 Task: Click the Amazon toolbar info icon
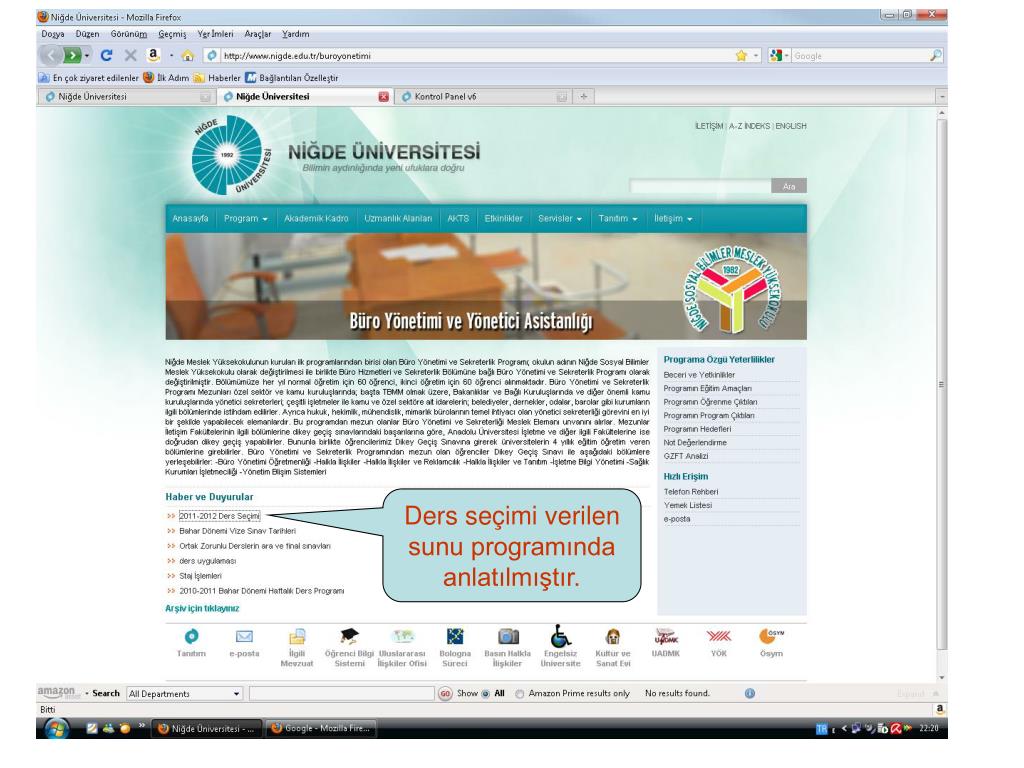(750, 694)
